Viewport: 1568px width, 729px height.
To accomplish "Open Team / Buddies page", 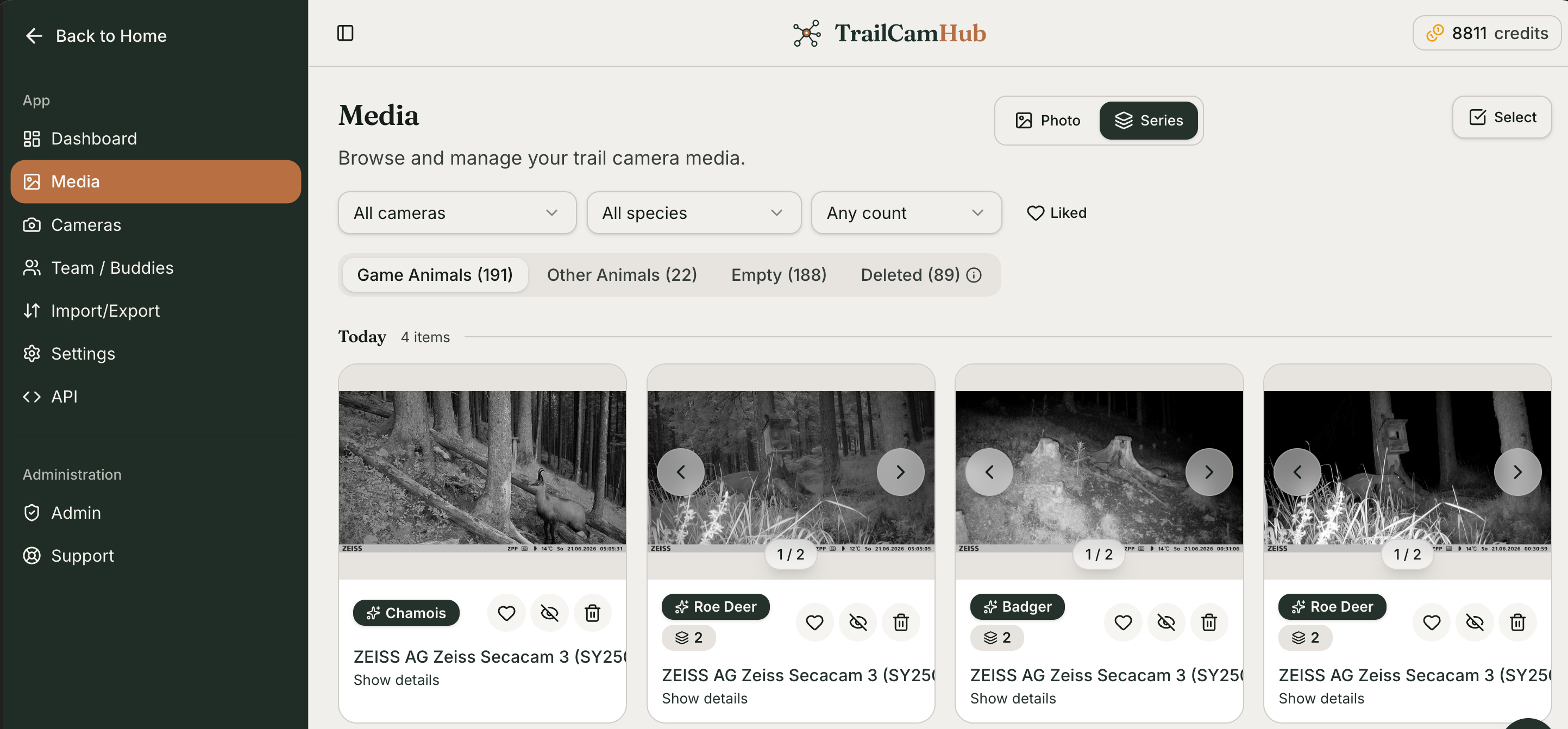I will coord(156,267).
